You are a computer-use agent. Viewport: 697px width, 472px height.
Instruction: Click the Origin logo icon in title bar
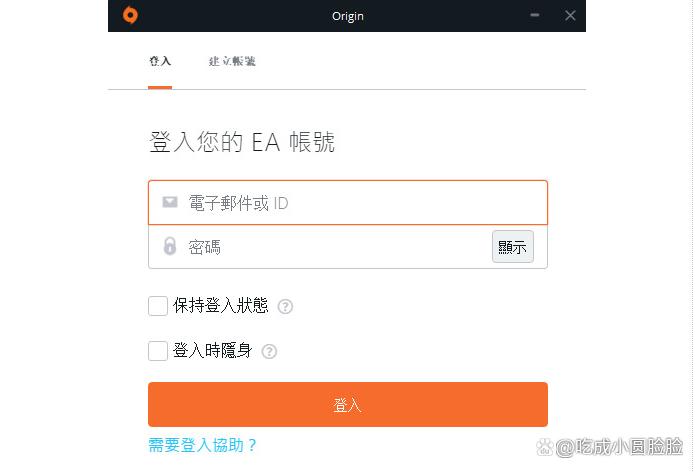tap(130, 15)
